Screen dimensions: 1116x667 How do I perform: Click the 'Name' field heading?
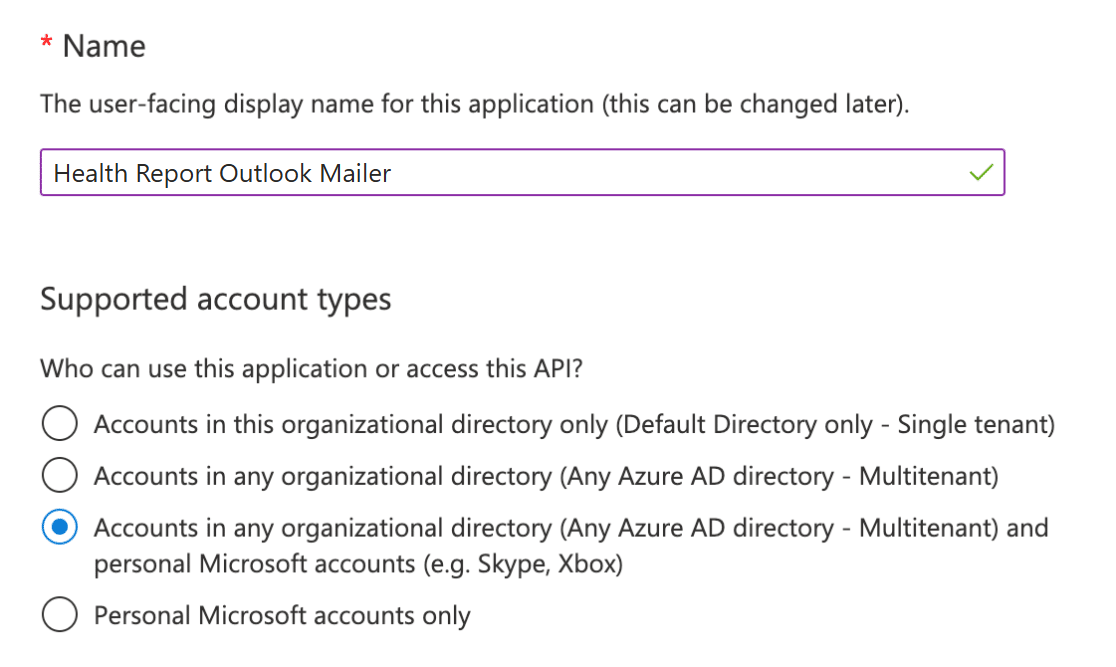[x=104, y=46]
